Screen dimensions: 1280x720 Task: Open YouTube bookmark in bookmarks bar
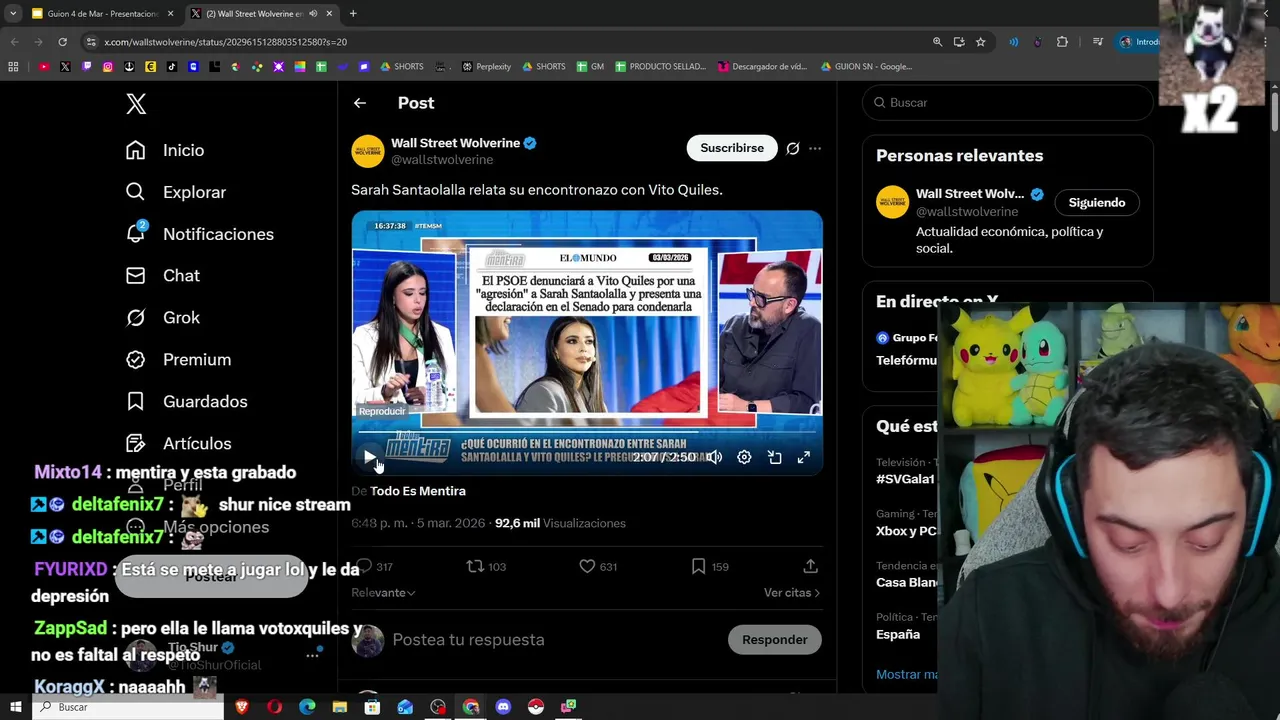pyautogui.click(x=44, y=67)
